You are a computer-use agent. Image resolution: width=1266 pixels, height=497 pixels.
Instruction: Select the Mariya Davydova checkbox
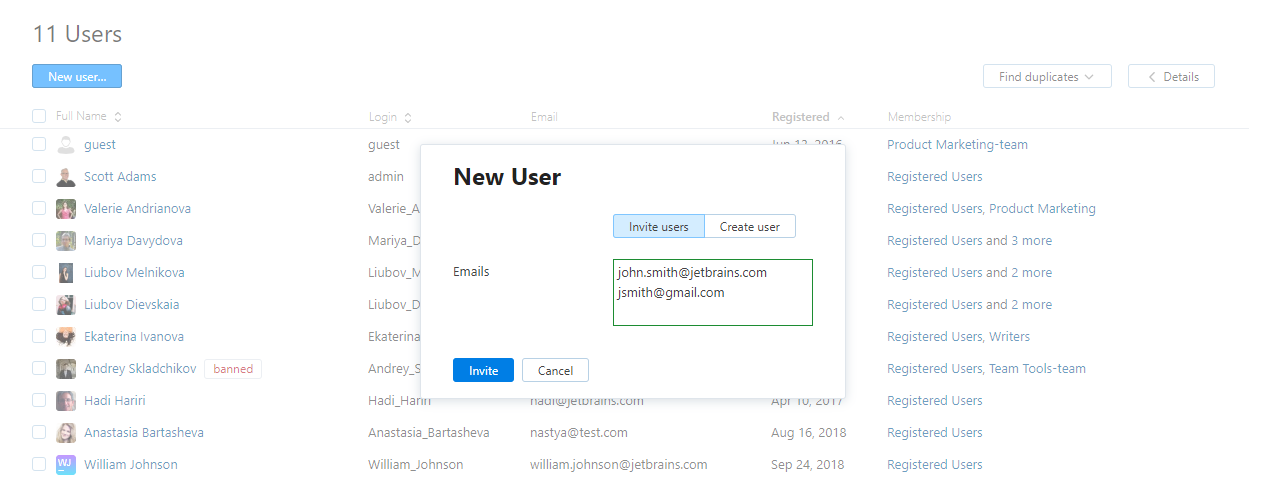[x=39, y=240]
